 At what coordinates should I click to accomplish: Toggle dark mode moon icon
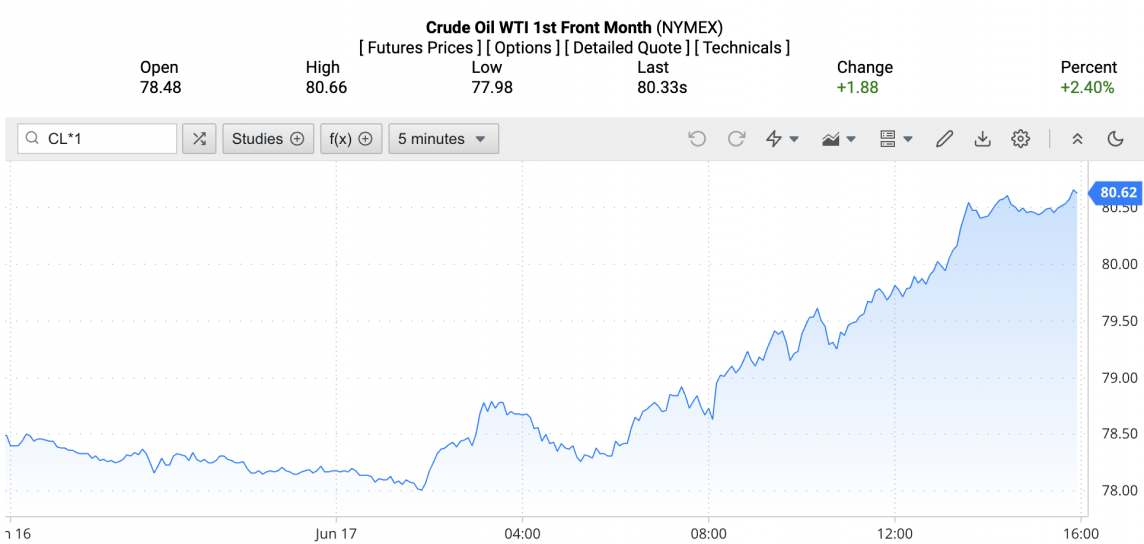click(x=1116, y=139)
